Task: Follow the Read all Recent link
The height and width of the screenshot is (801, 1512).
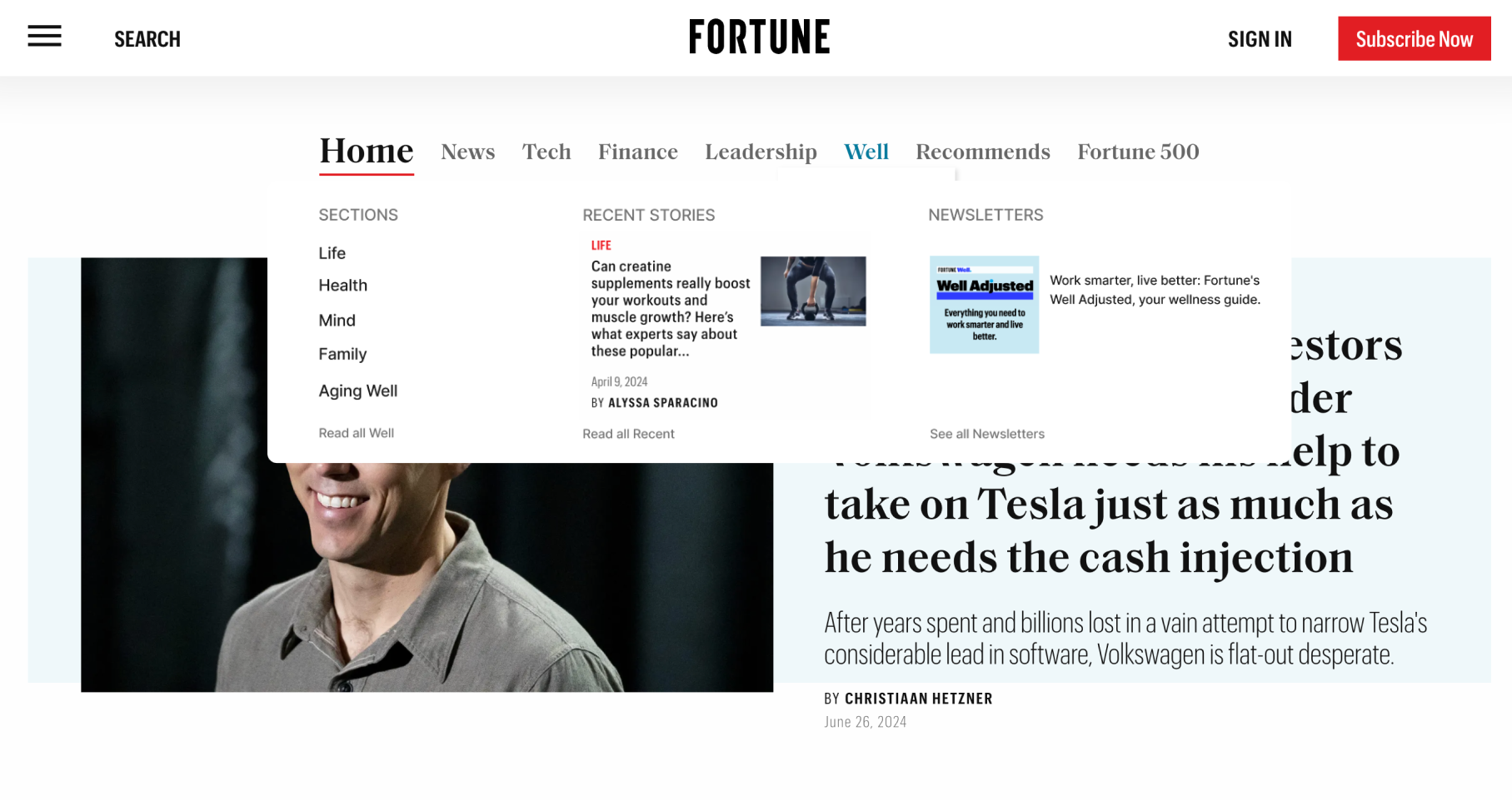Action: (628, 434)
